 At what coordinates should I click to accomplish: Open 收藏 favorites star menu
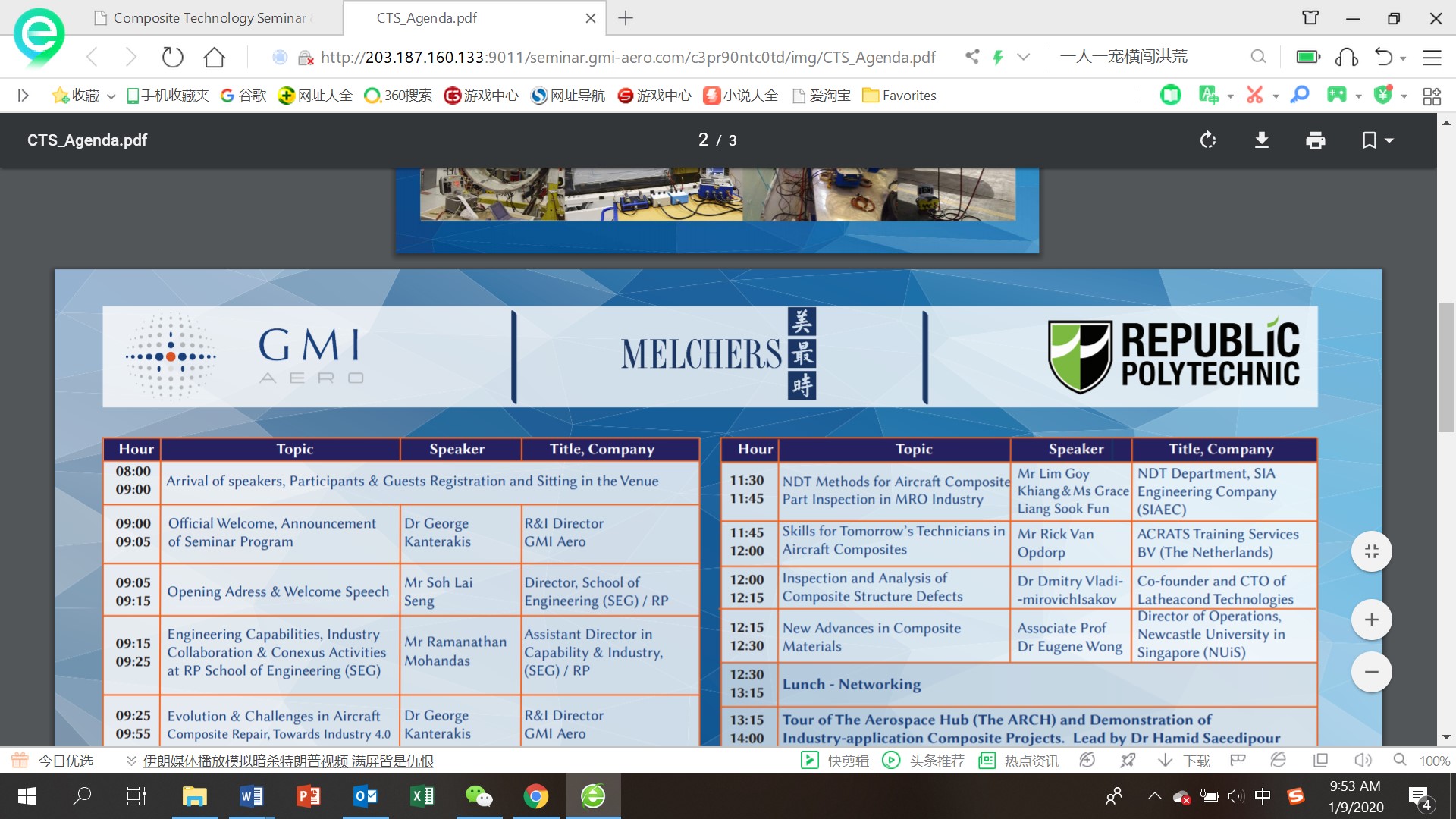point(83,96)
